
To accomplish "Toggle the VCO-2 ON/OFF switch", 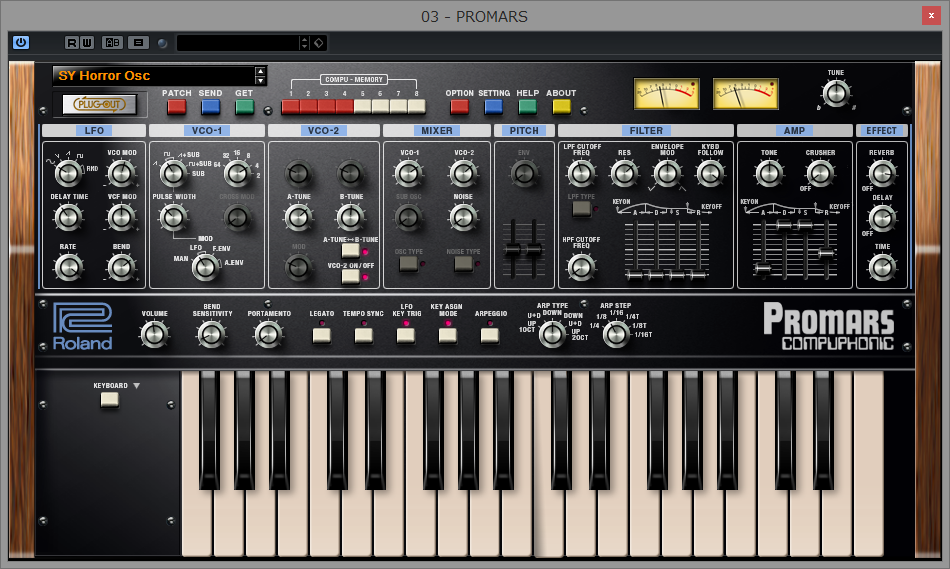I will click(x=350, y=276).
